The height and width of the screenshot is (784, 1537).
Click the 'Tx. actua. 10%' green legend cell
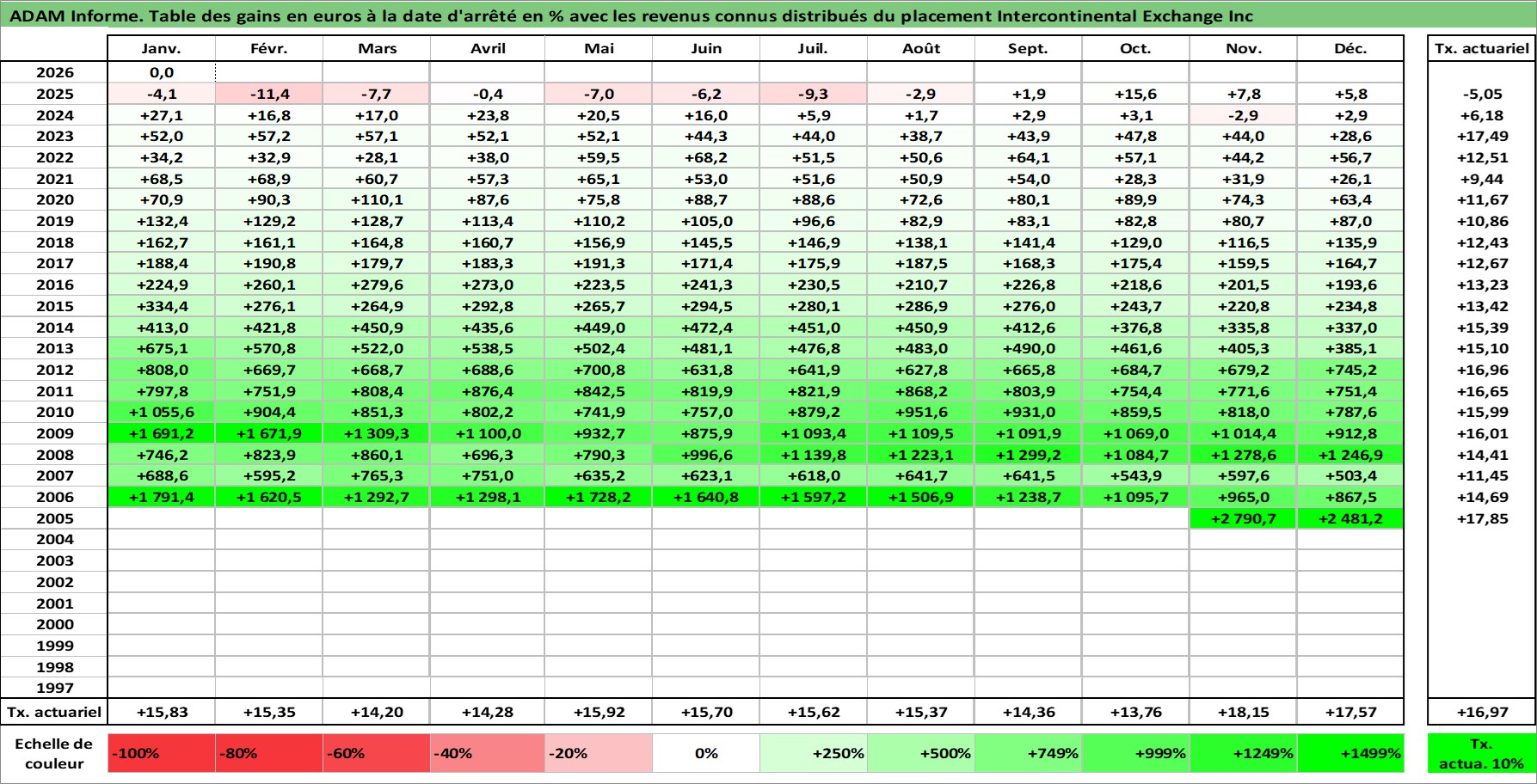click(1481, 753)
